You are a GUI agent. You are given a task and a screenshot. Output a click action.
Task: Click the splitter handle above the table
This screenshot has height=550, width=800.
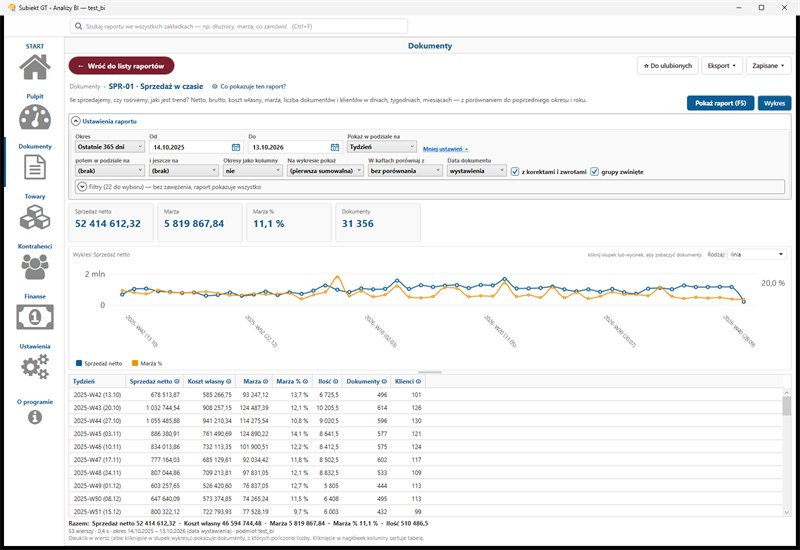pyautogui.click(x=430, y=372)
